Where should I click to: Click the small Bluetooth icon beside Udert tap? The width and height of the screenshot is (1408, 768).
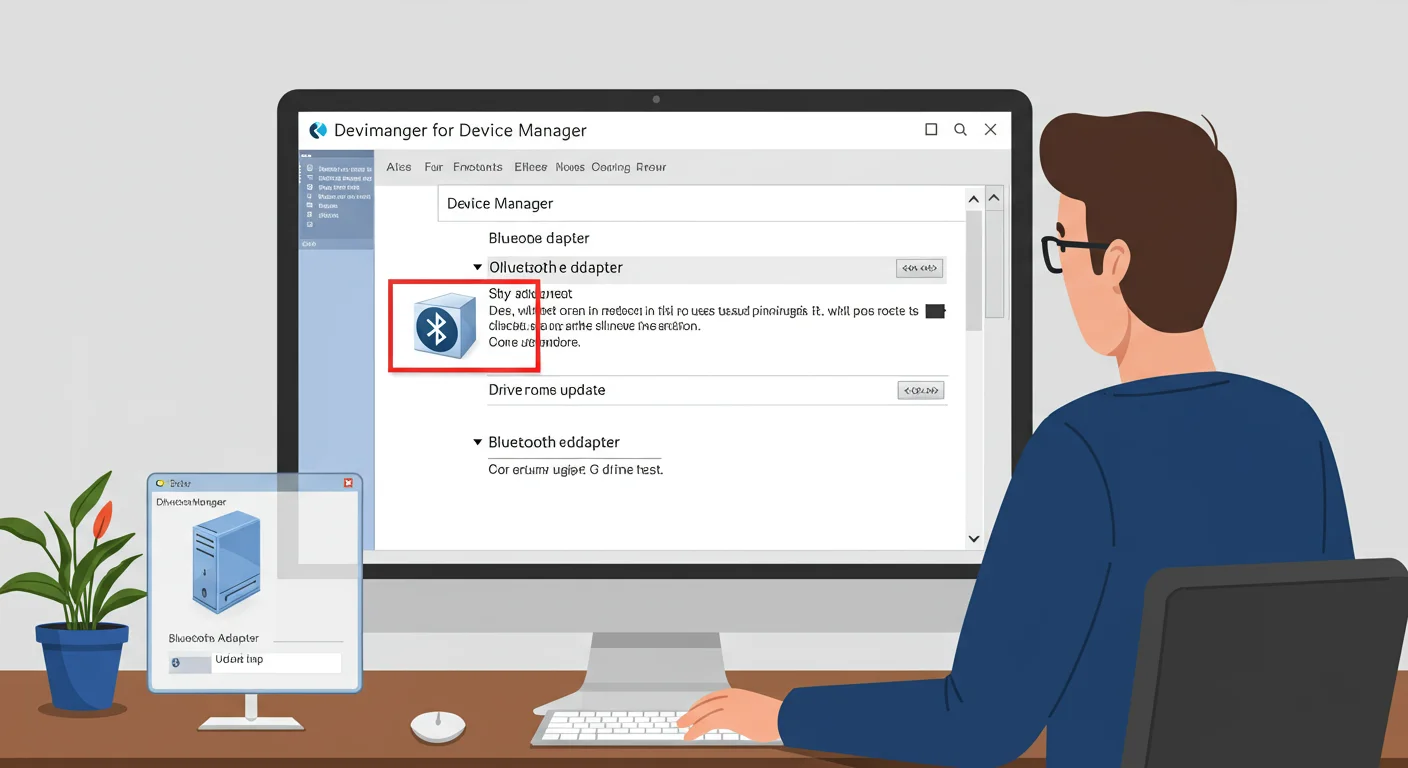pos(177,662)
